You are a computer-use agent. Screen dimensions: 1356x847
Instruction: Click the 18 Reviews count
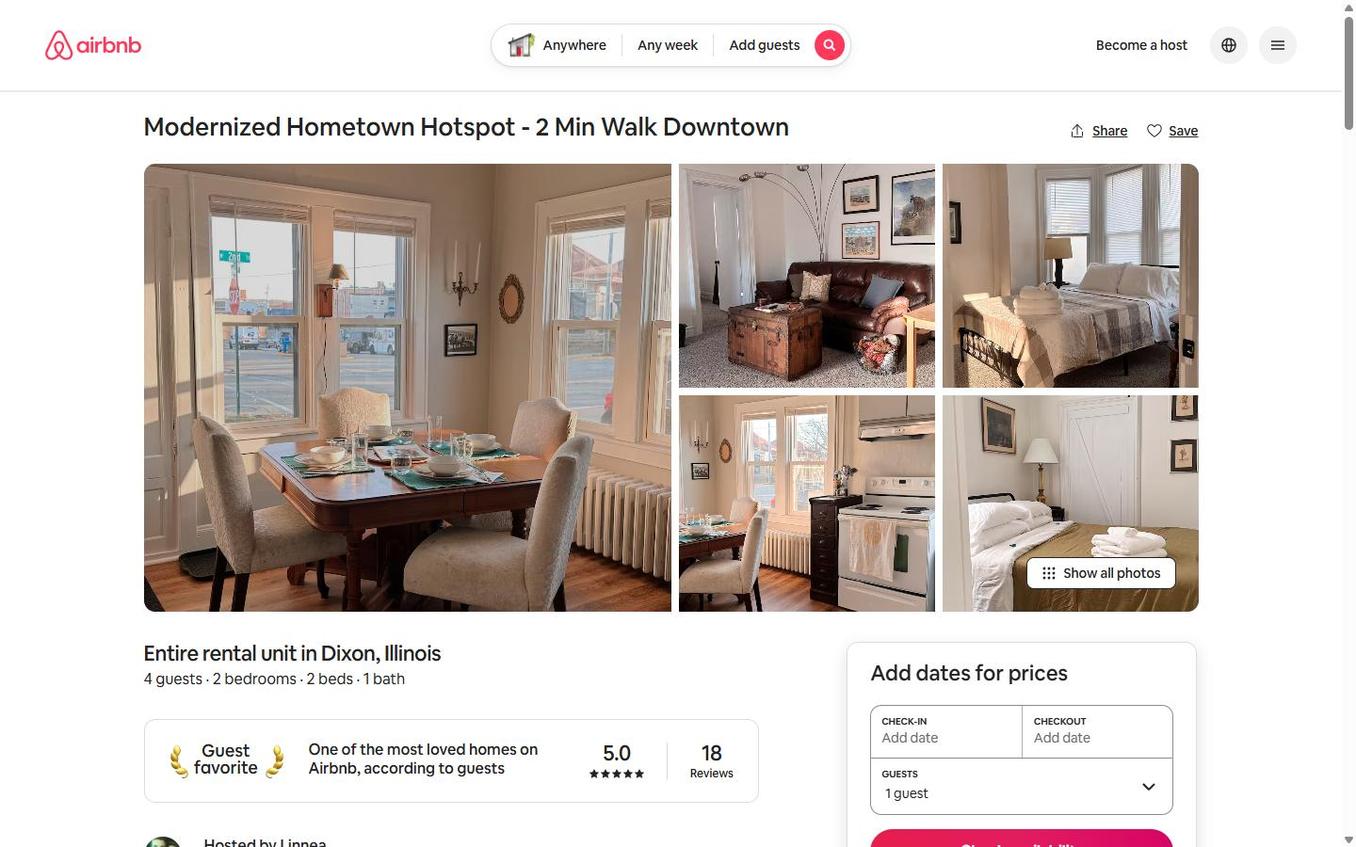coord(711,761)
